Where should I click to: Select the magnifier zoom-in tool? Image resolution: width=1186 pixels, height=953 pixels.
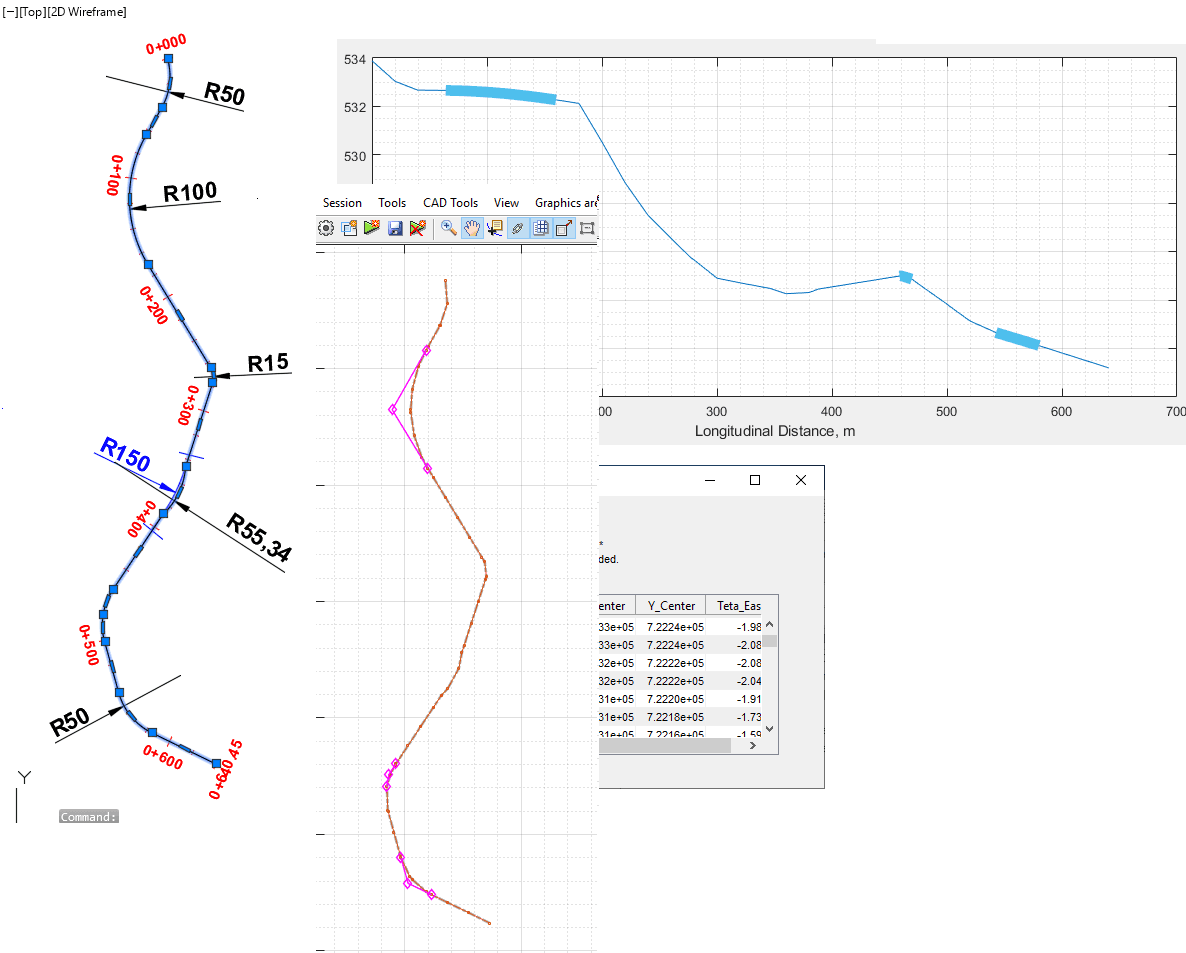click(449, 228)
